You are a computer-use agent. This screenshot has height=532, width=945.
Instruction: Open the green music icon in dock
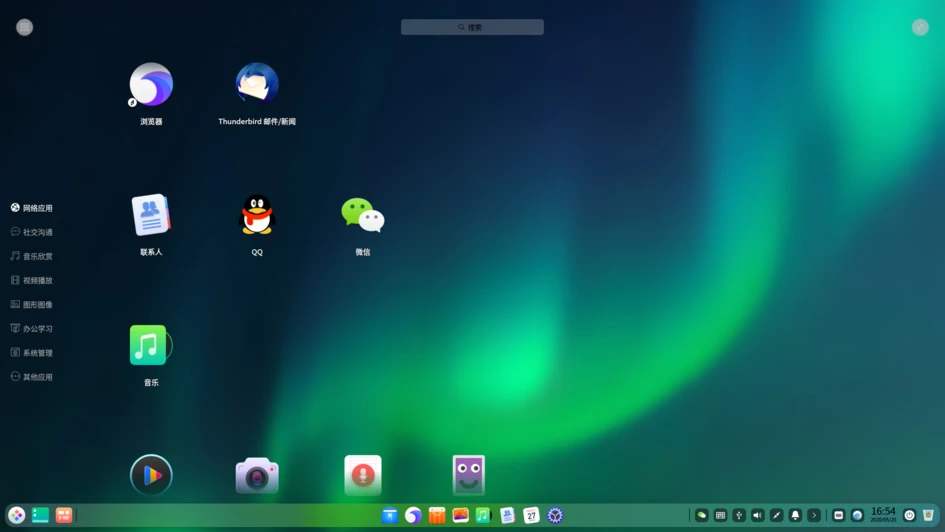483,516
